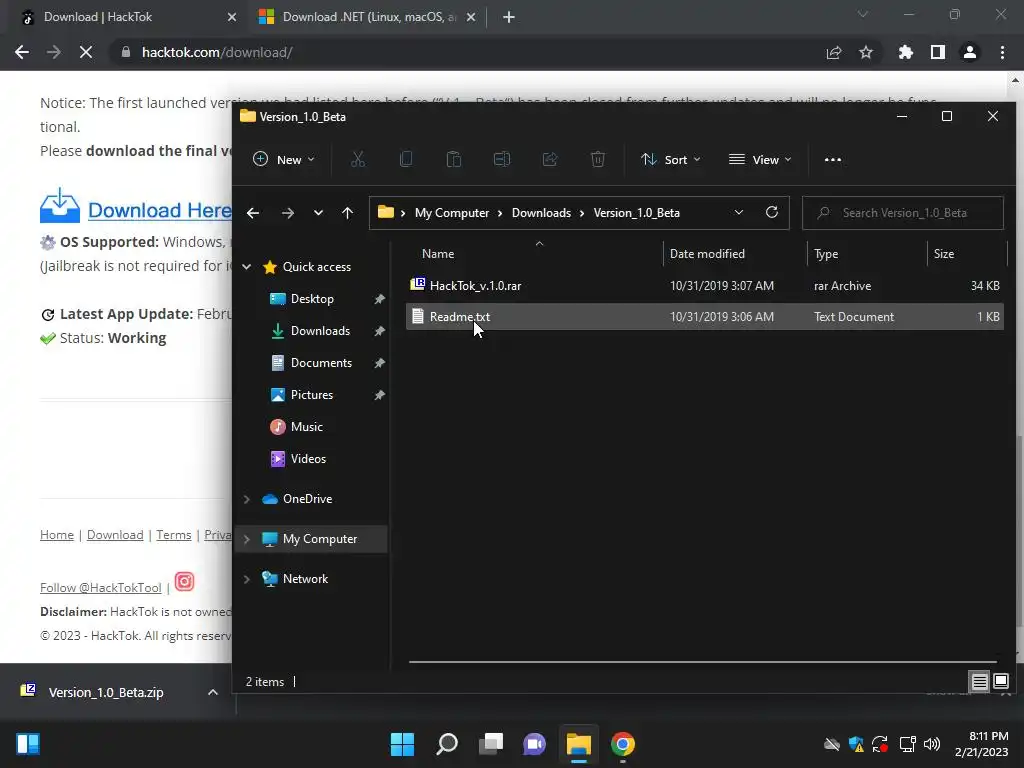The height and width of the screenshot is (768, 1024).
Task: Select the HackTok_v.1.0.rar file
Action: click(705, 285)
